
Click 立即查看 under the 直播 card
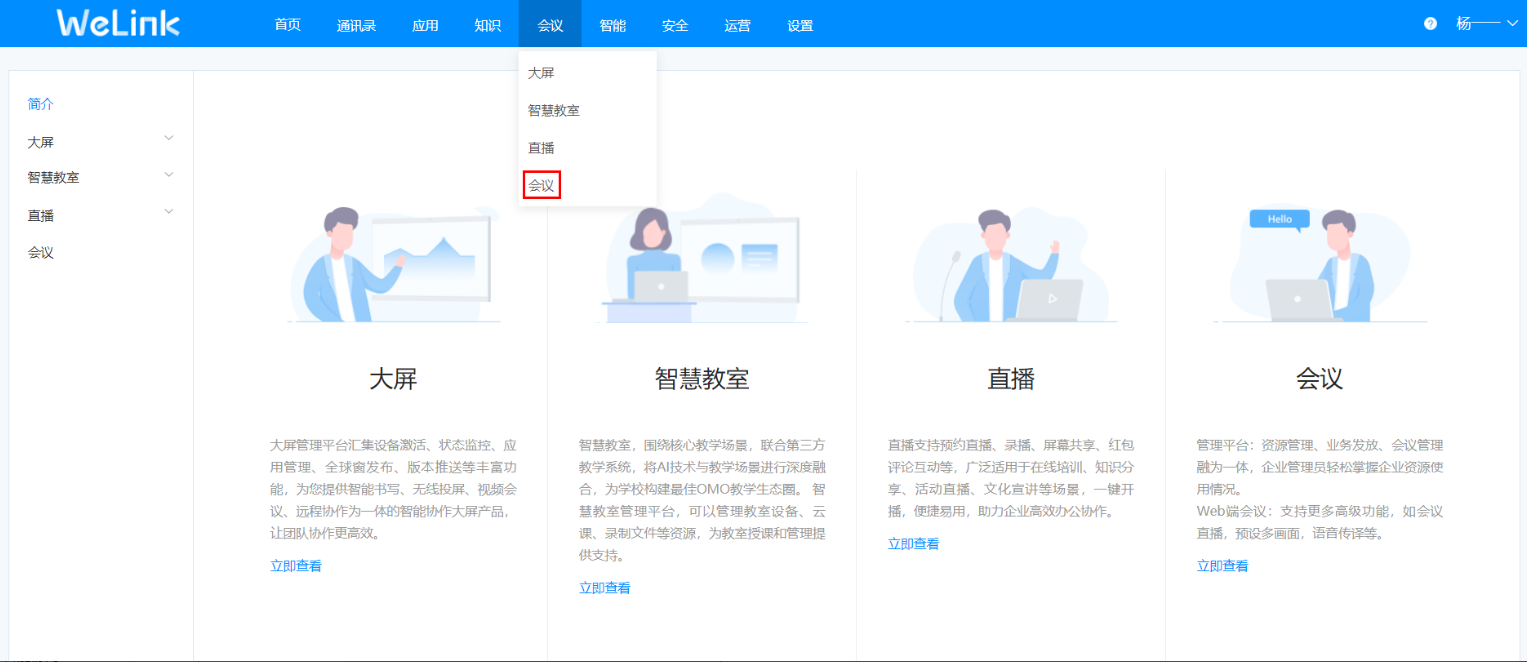912,543
